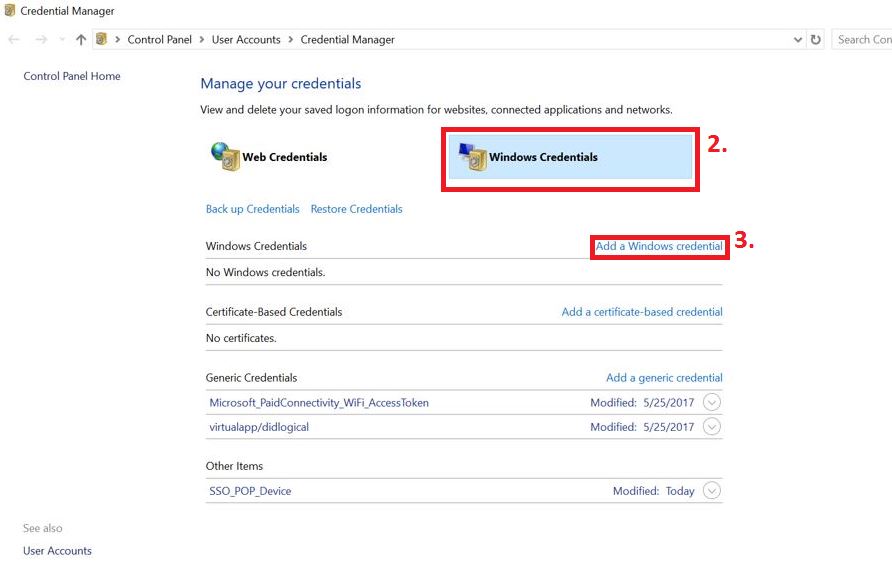Click 'Modified: Today' on SSO_POP_Device row
Viewport: 892px width, 574px height.
click(654, 491)
